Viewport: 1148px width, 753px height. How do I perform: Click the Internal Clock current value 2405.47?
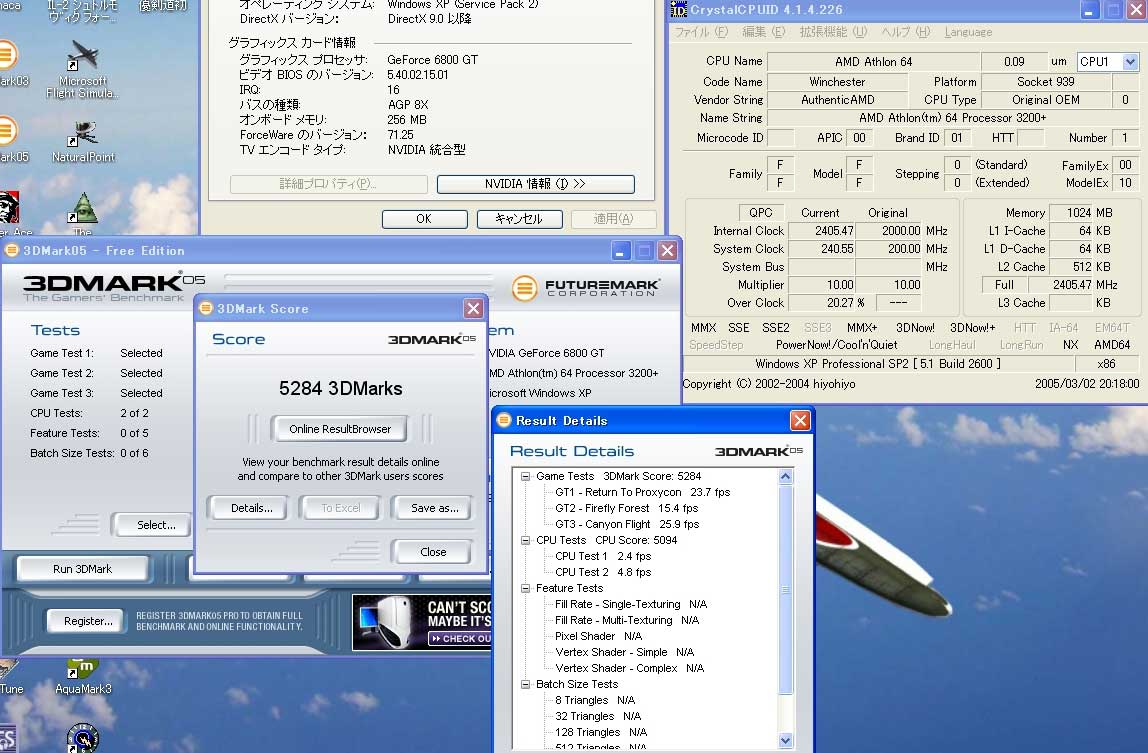pos(821,231)
